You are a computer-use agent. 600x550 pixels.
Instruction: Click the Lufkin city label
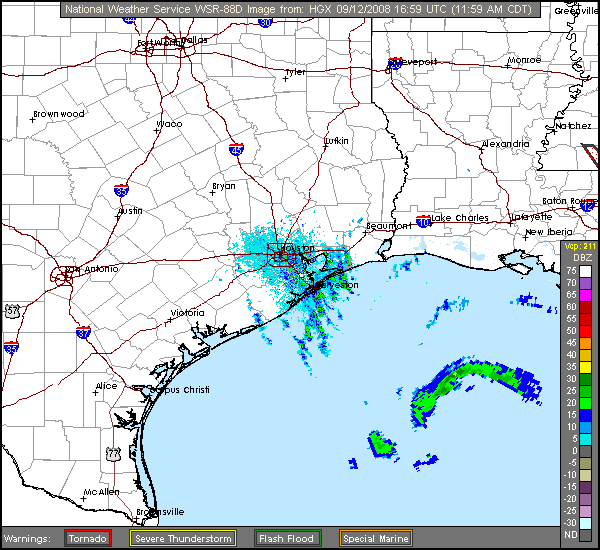pos(337,141)
